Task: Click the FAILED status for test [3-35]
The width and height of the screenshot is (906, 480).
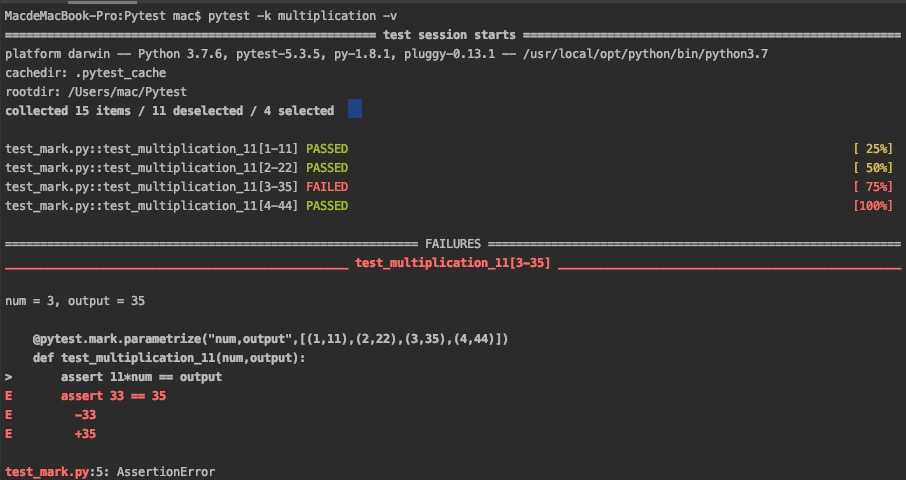Action: pyautogui.click(x=327, y=187)
